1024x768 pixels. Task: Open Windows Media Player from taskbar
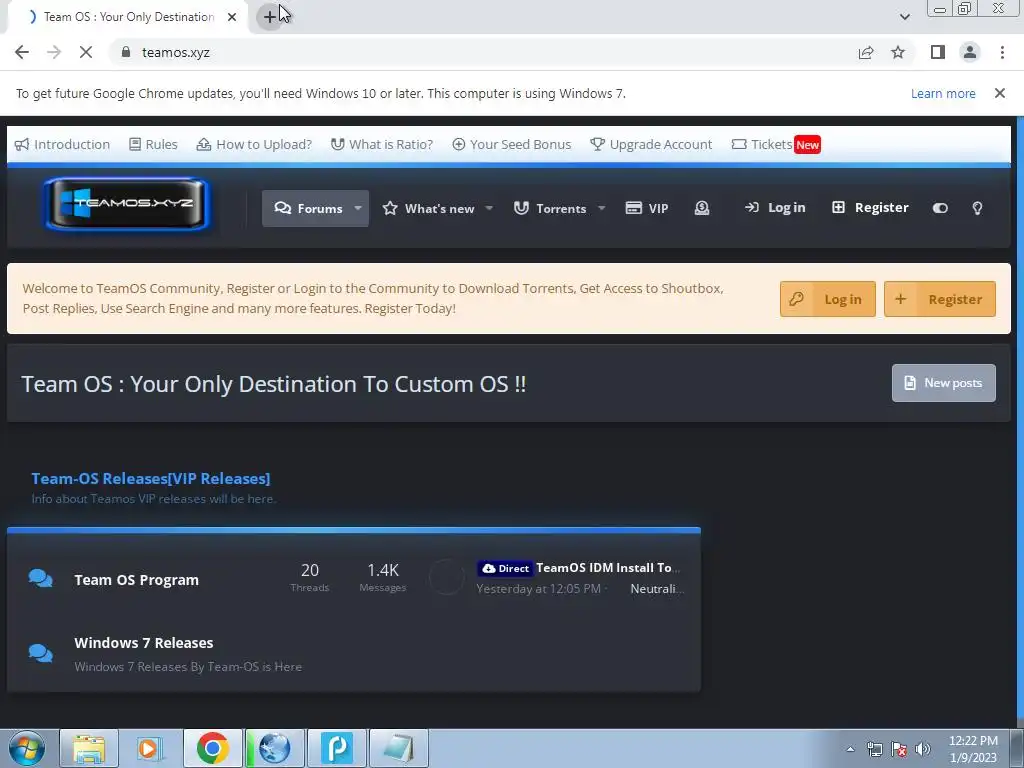click(x=150, y=748)
